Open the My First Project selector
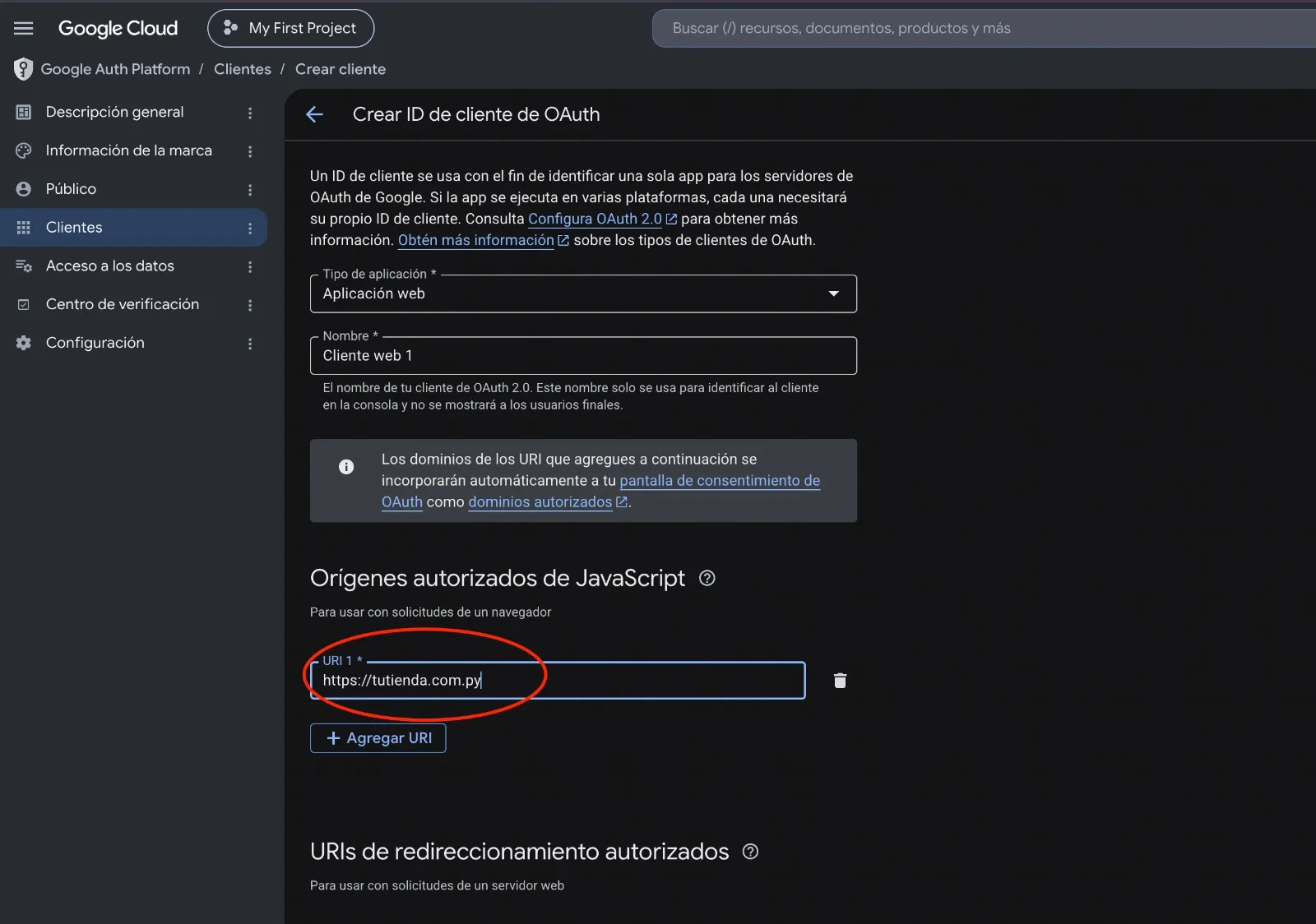1316x924 pixels. pyautogui.click(x=290, y=28)
